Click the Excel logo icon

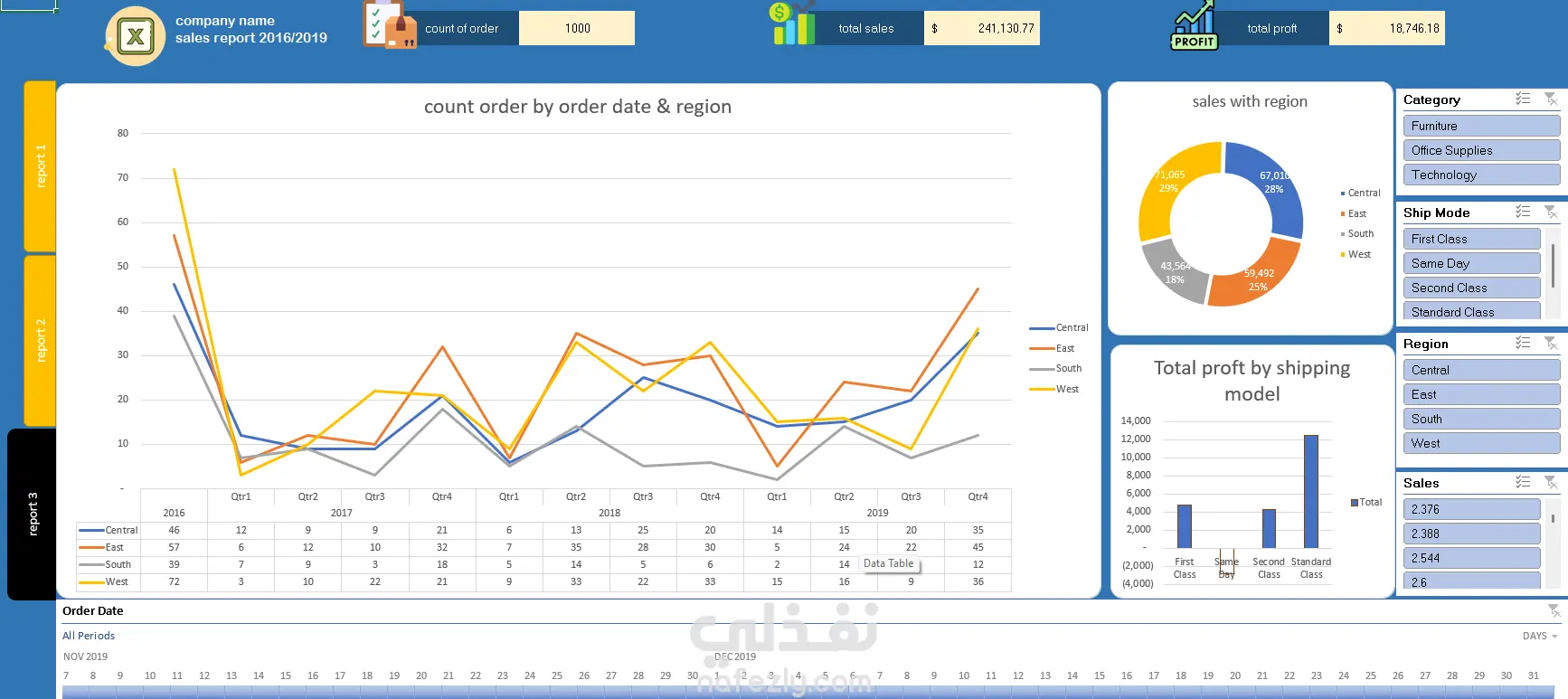(x=135, y=36)
